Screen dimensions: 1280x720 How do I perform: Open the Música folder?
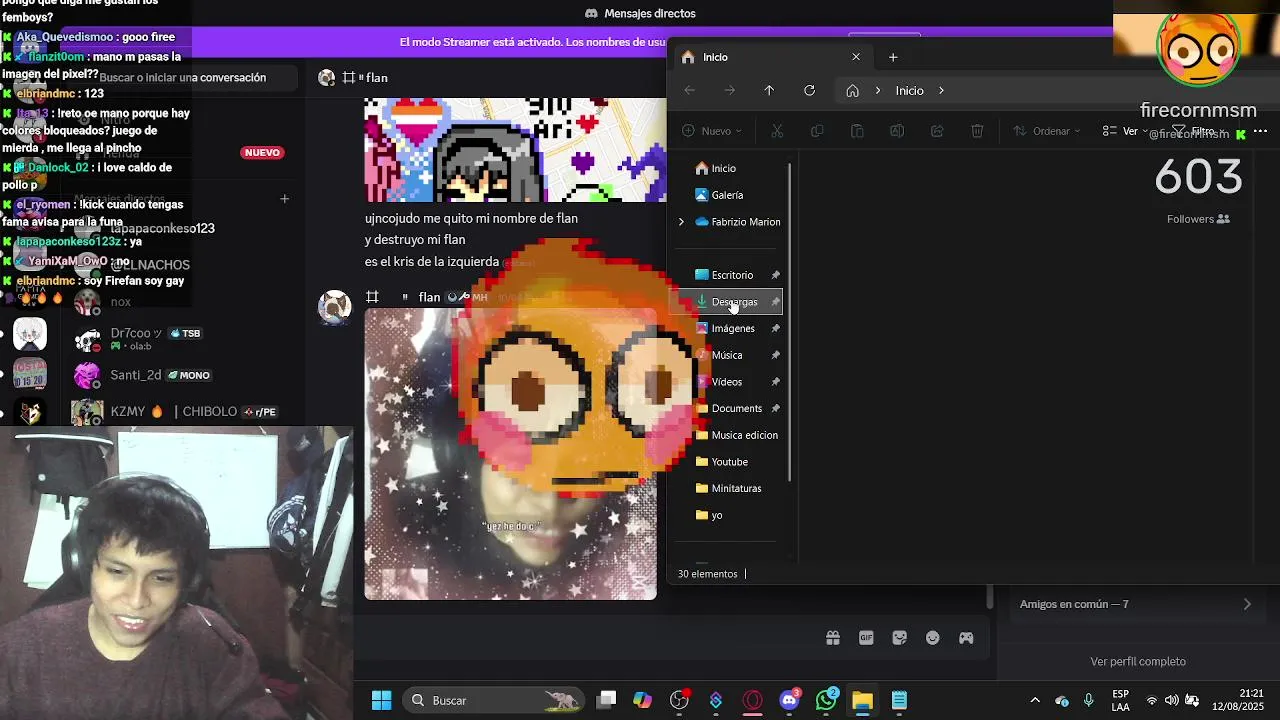point(727,355)
